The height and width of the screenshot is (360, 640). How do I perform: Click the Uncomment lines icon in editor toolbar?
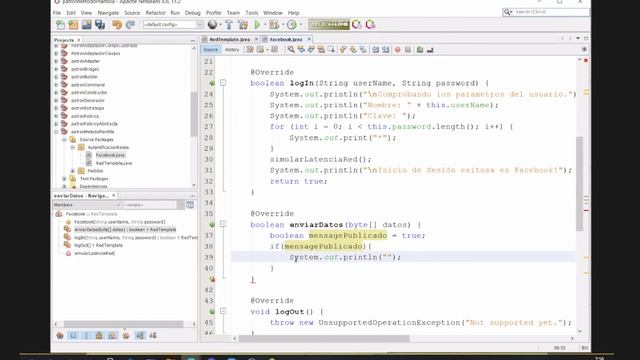(x=430, y=49)
